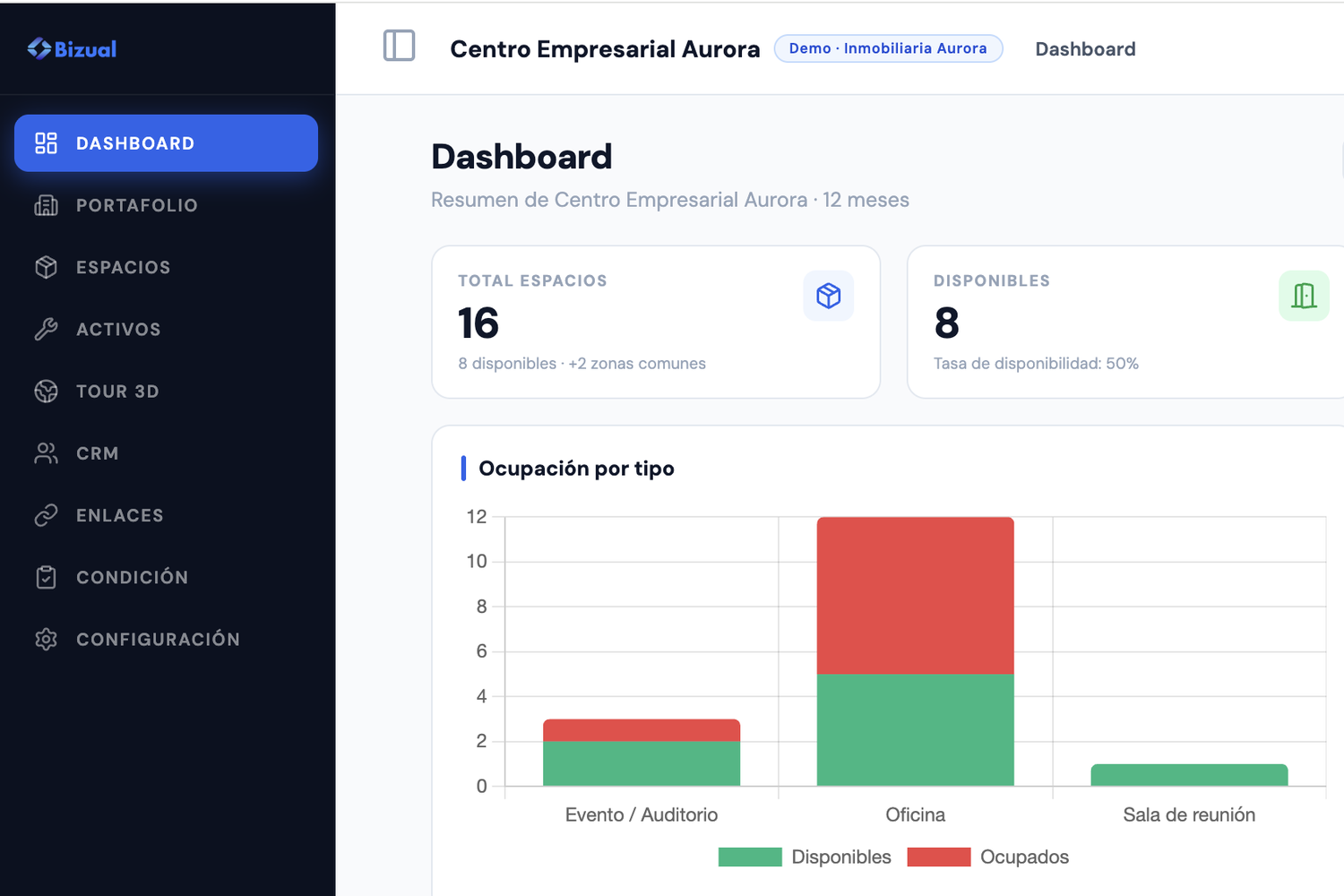
Task: Click the 'Evento / Auditorio' axis label
Action: tap(642, 814)
